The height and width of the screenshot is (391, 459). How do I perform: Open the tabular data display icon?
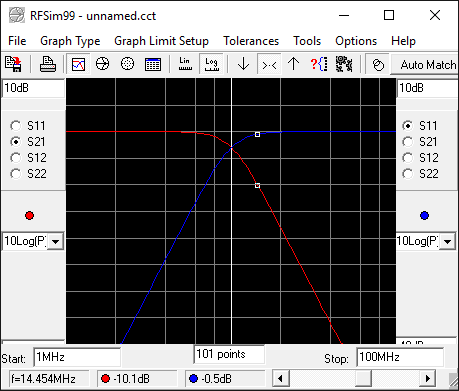coord(153,64)
